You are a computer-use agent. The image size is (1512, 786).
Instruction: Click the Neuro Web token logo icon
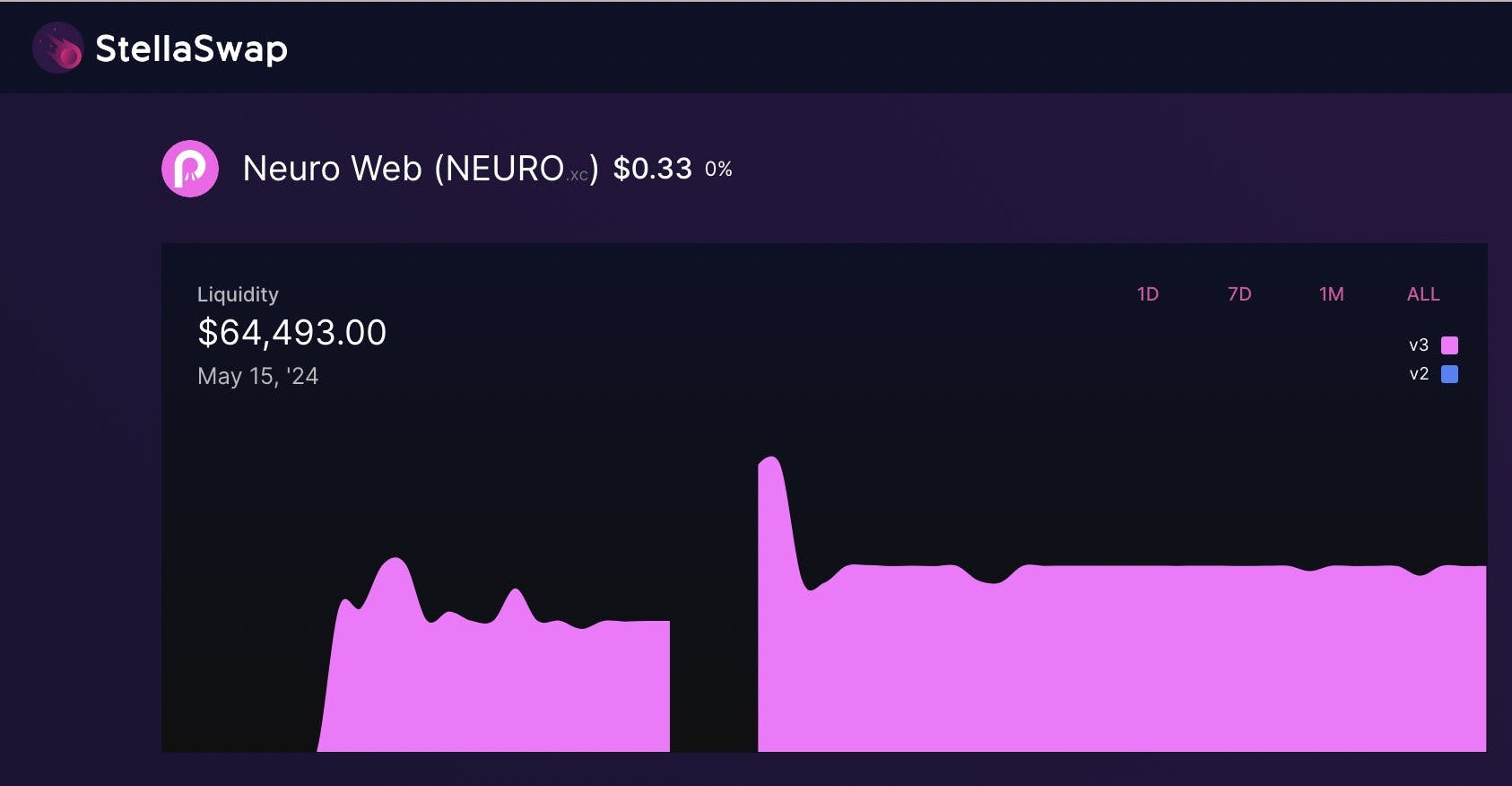190,169
